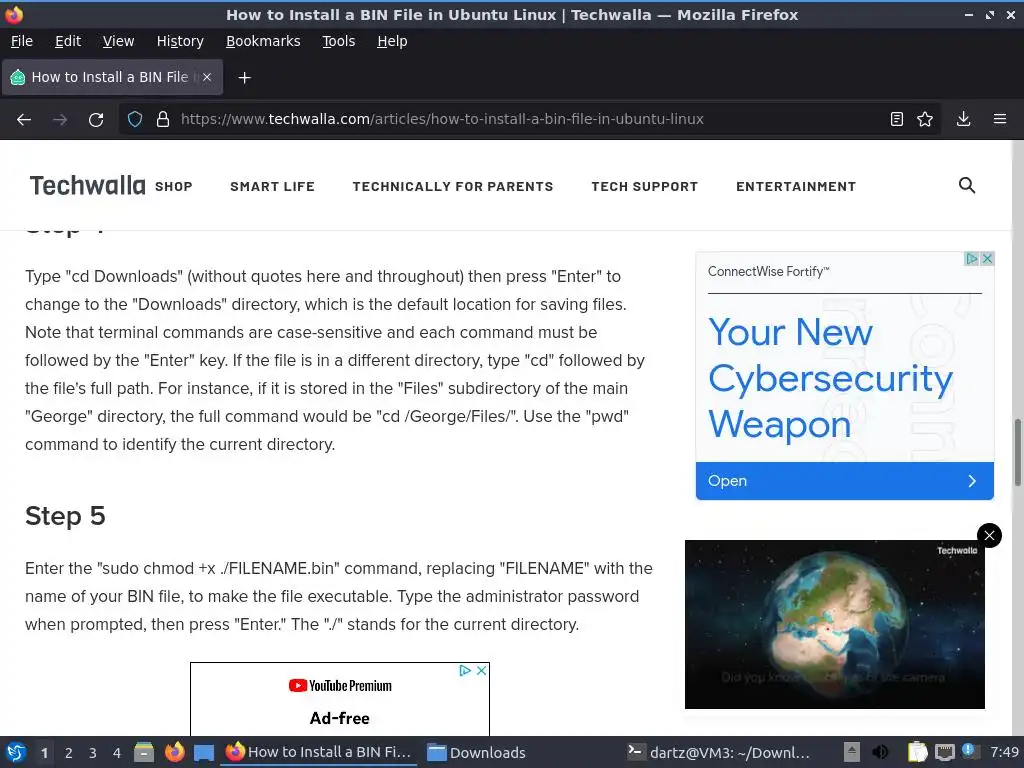The height and width of the screenshot is (768, 1024).
Task: Open the TECH SUPPORT section
Action: click(x=645, y=187)
